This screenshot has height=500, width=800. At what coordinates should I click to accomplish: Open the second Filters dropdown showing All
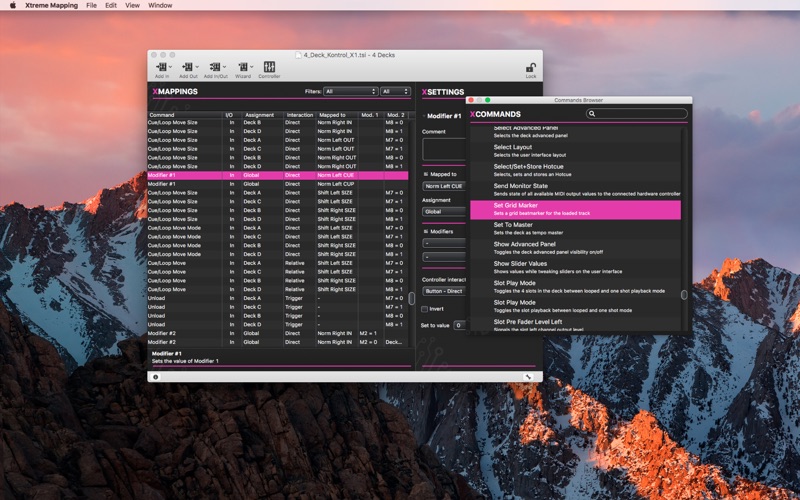(x=395, y=91)
